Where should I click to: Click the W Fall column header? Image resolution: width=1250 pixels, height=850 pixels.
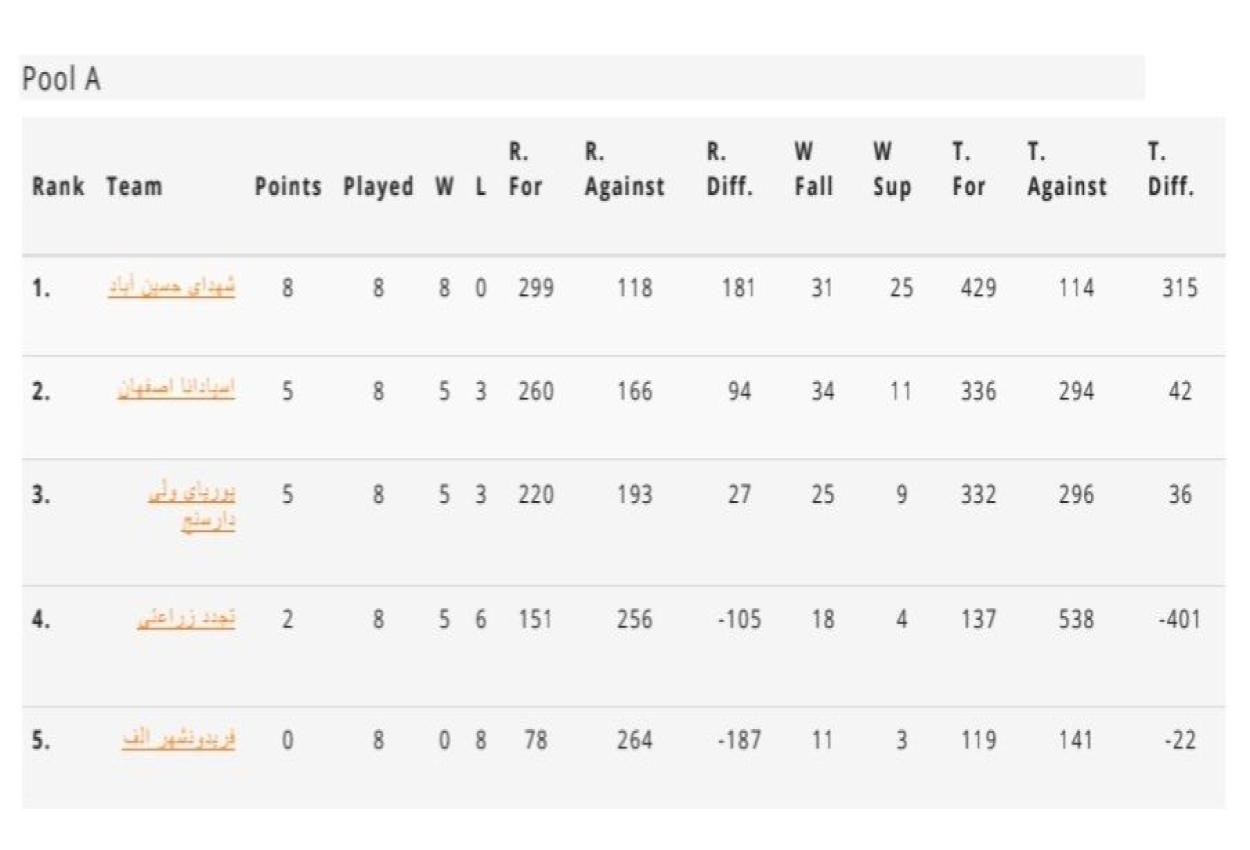click(x=813, y=170)
